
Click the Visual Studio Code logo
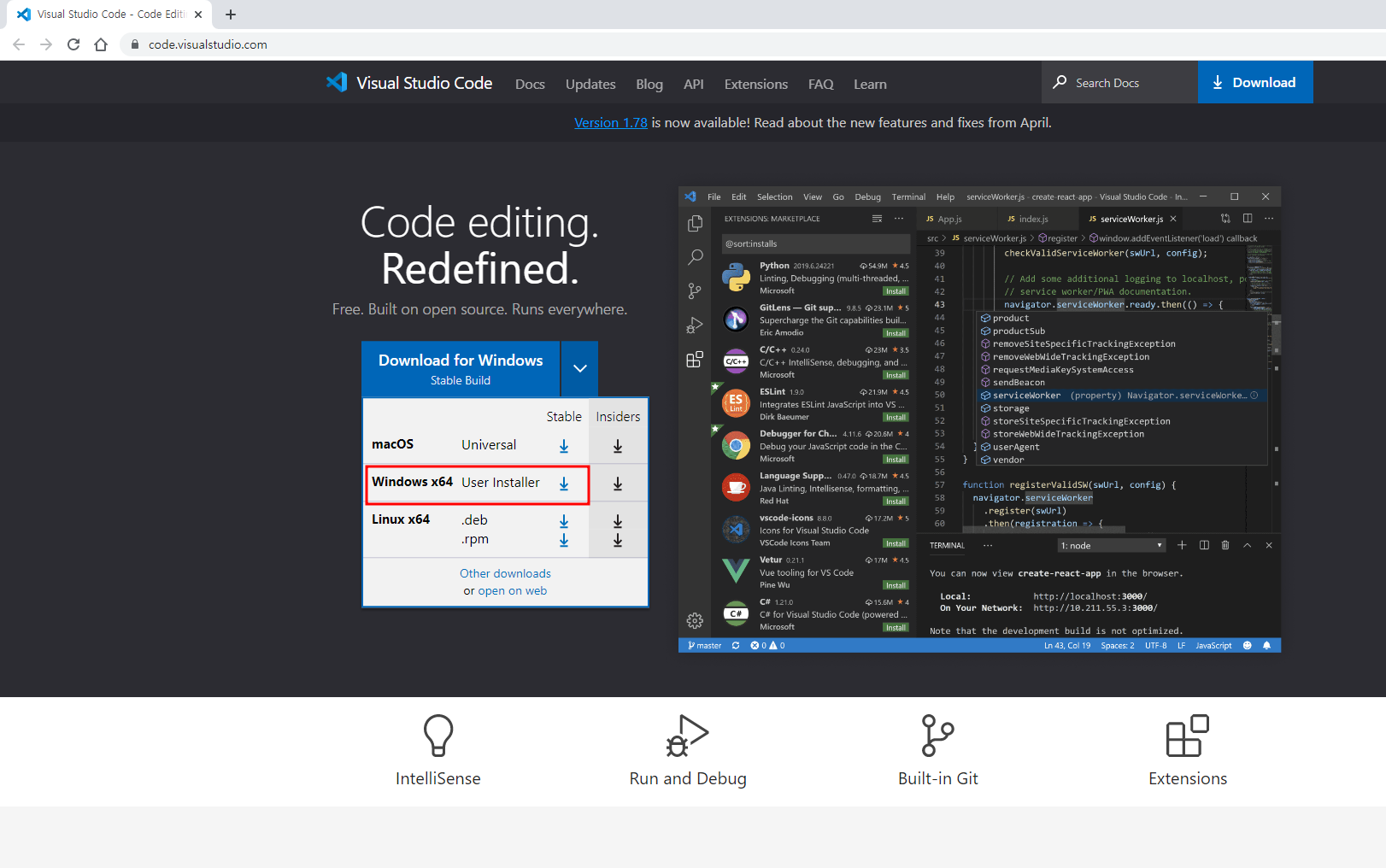[x=337, y=83]
